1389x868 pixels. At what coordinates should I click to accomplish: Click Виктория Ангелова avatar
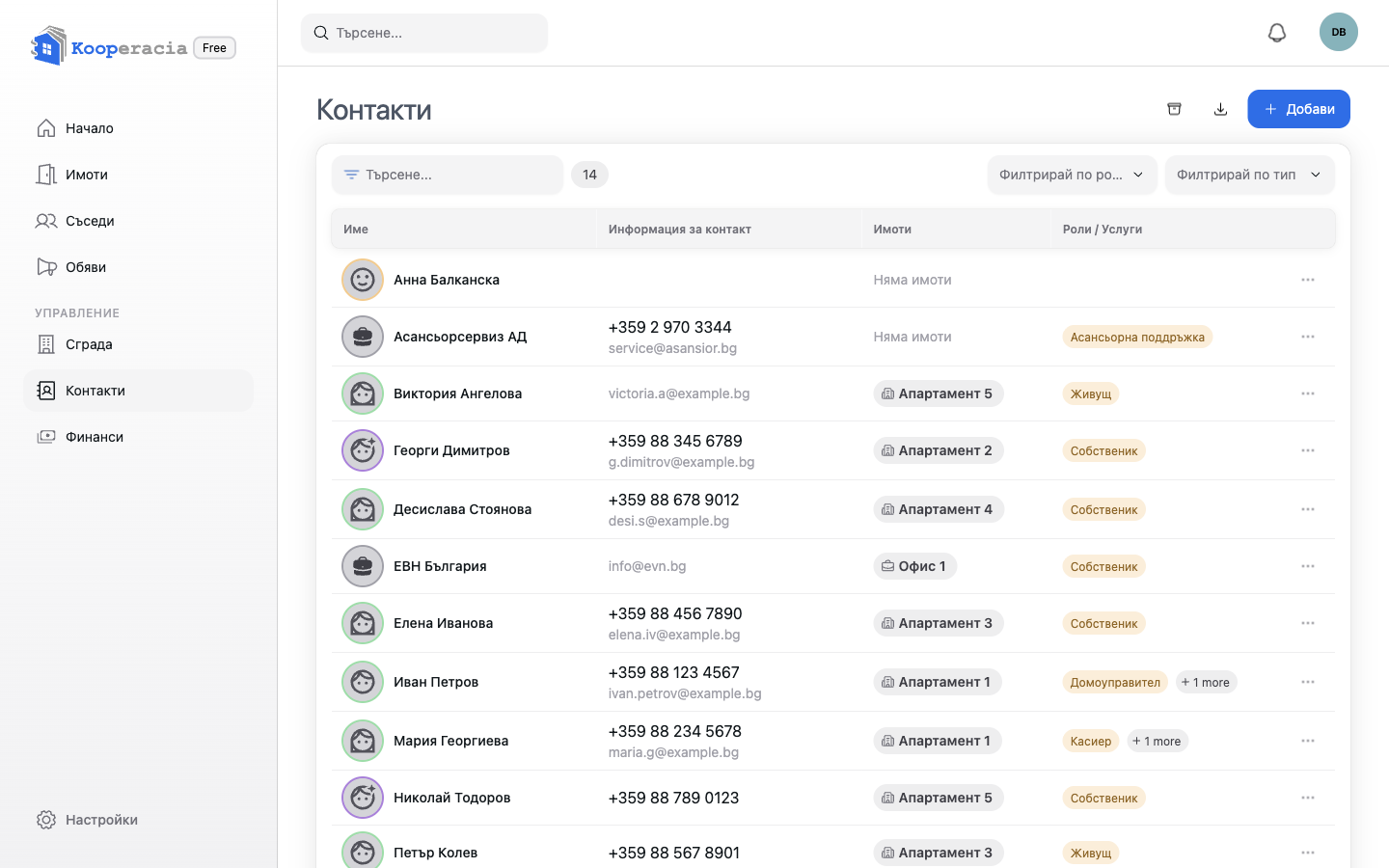(363, 393)
